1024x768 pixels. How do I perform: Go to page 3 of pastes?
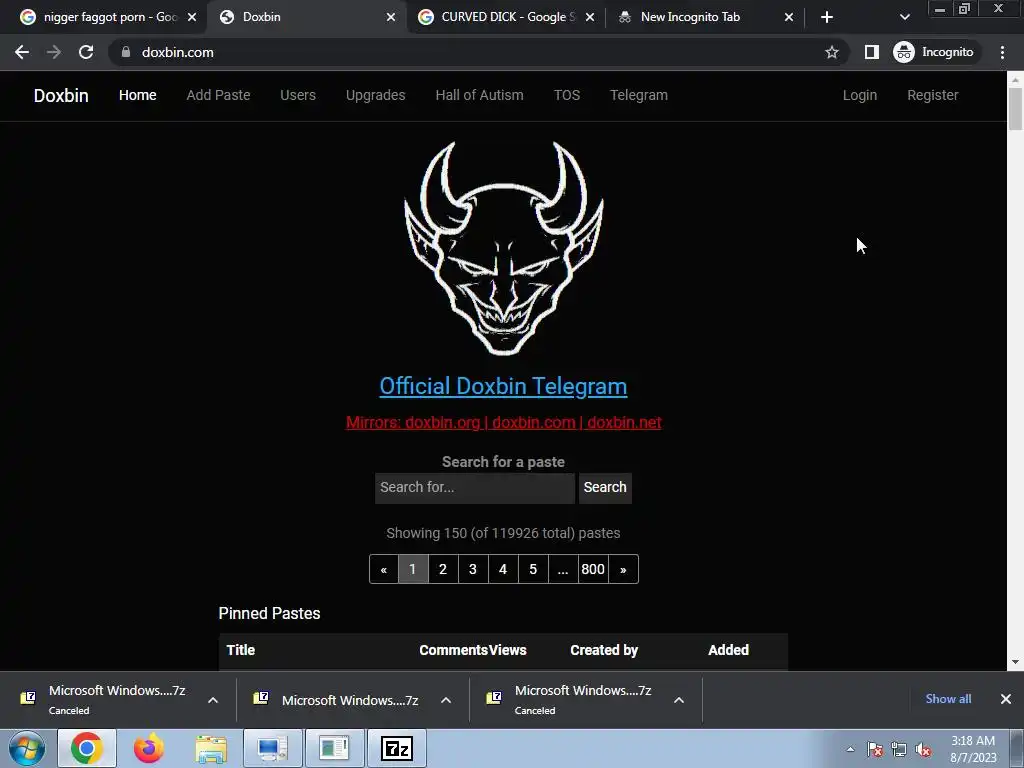tap(473, 569)
